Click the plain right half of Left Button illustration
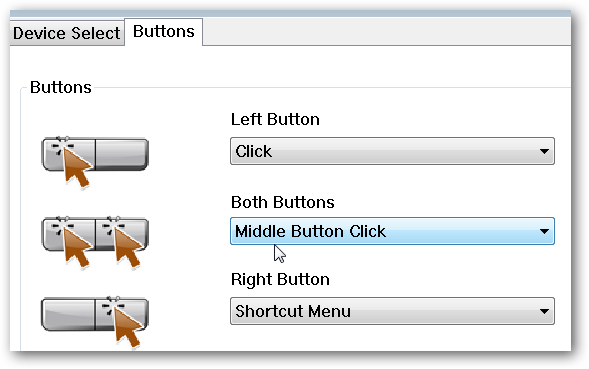The image size is (589, 369). click(x=122, y=154)
